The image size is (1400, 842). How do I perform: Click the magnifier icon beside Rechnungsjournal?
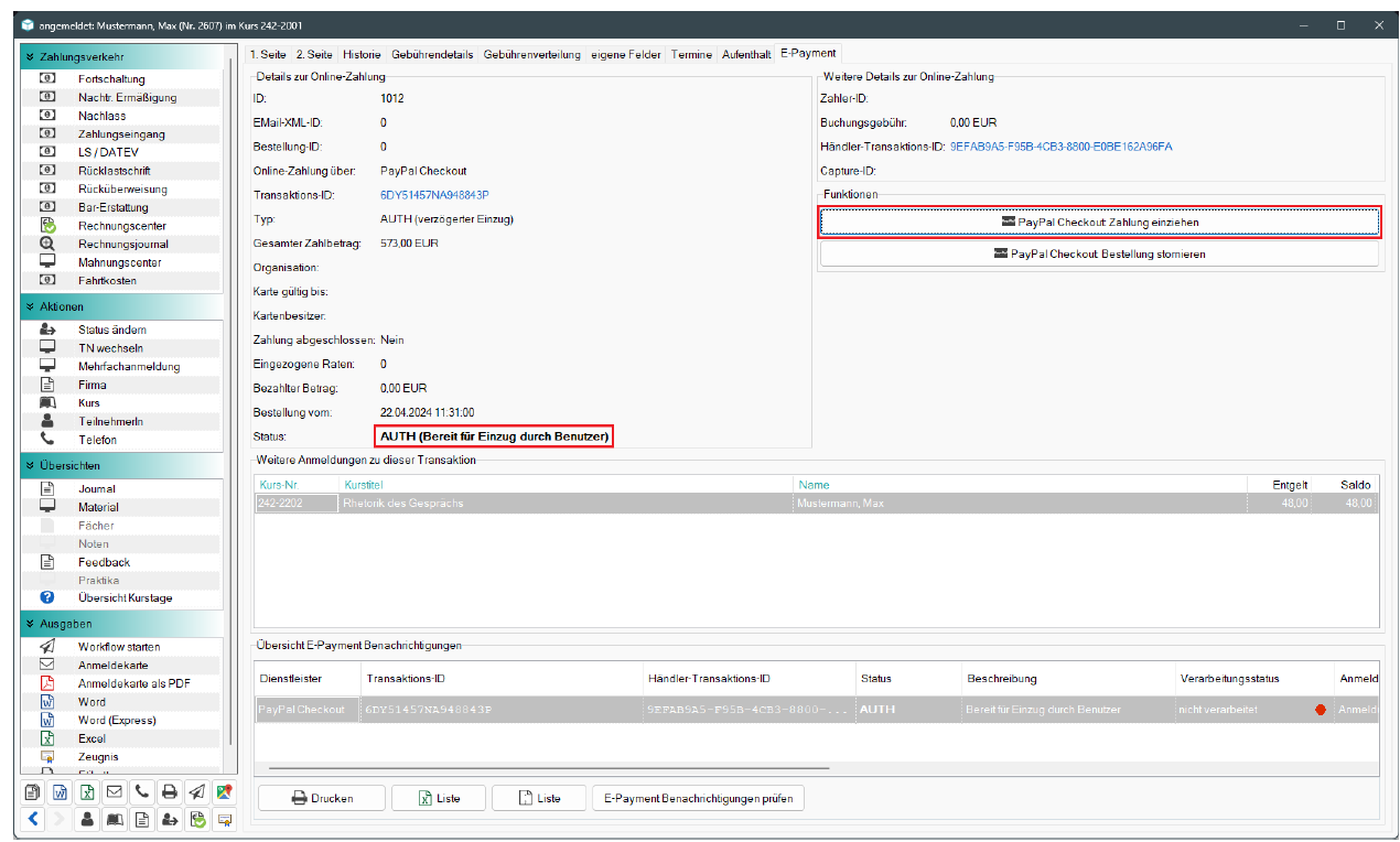click(x=46, y=243)
